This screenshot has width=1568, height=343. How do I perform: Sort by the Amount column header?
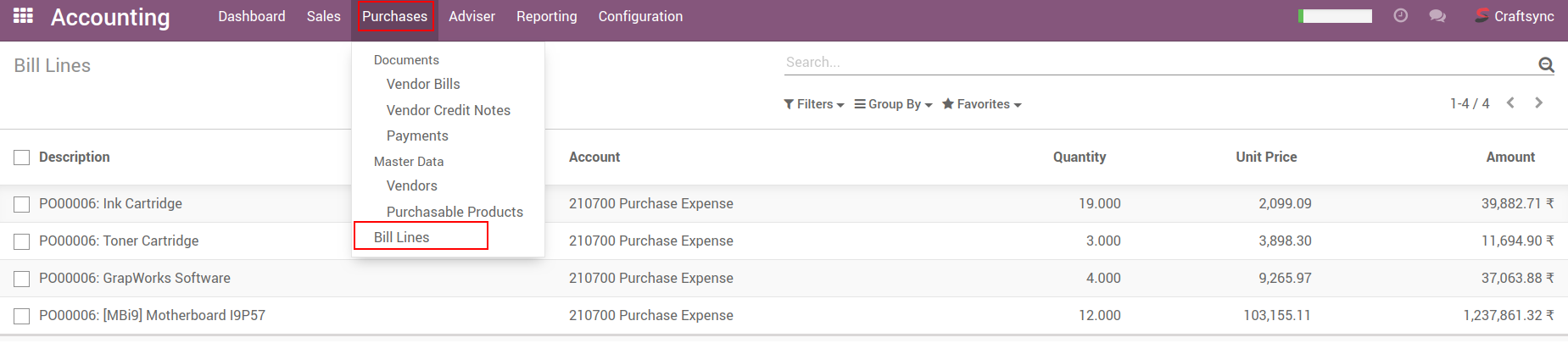[x=1509, y=158]
